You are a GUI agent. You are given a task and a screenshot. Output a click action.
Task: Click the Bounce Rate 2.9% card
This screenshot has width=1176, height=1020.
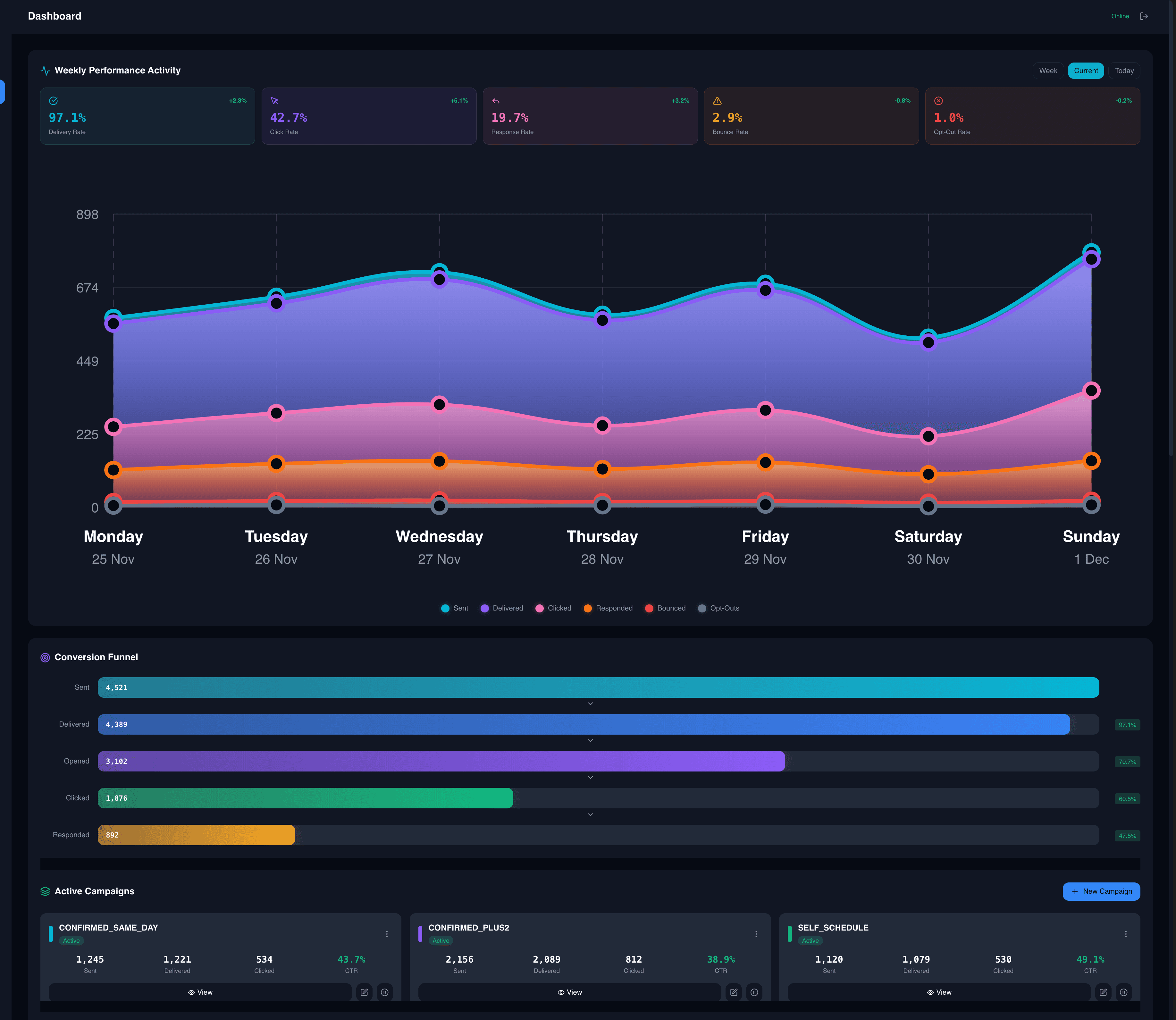812,116
